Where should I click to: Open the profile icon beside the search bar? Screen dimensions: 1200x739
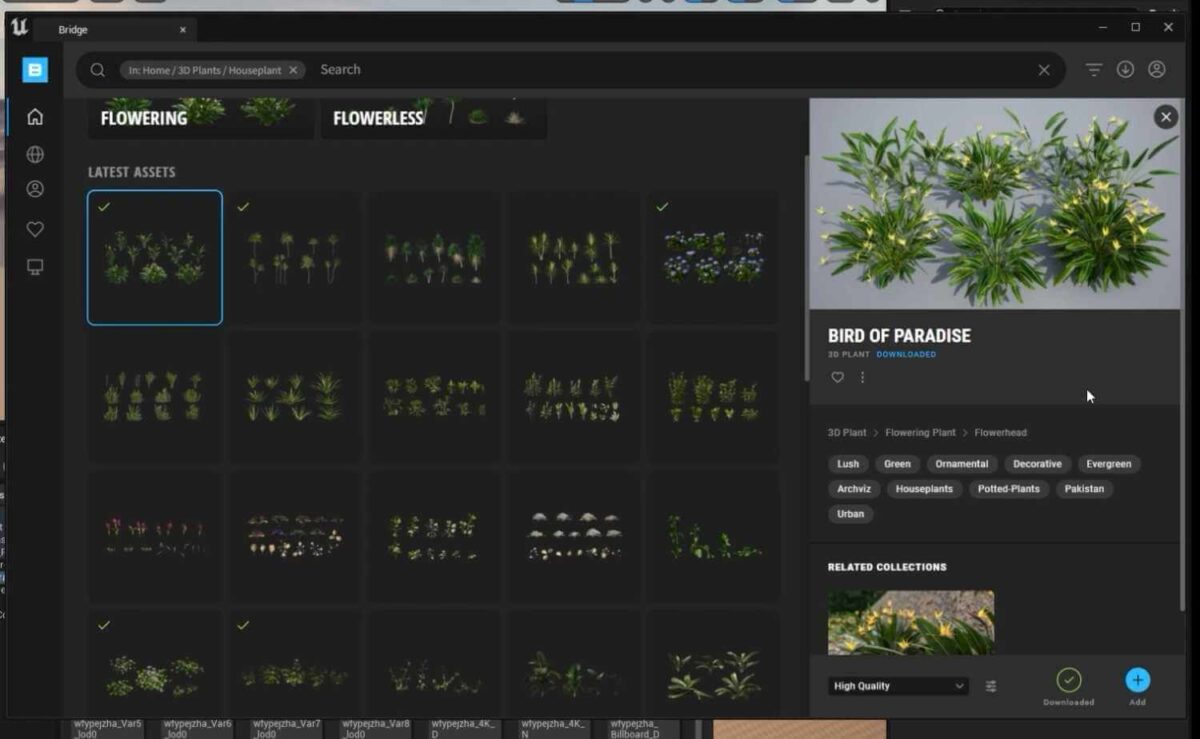pyautogui.click(x=1157, y=69)
